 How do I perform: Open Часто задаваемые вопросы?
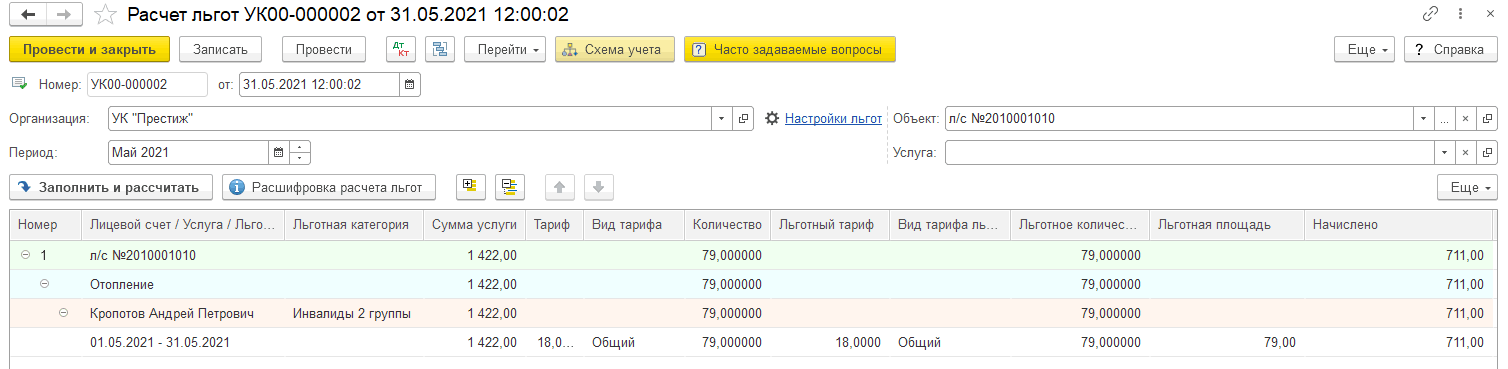pos(790,49)
